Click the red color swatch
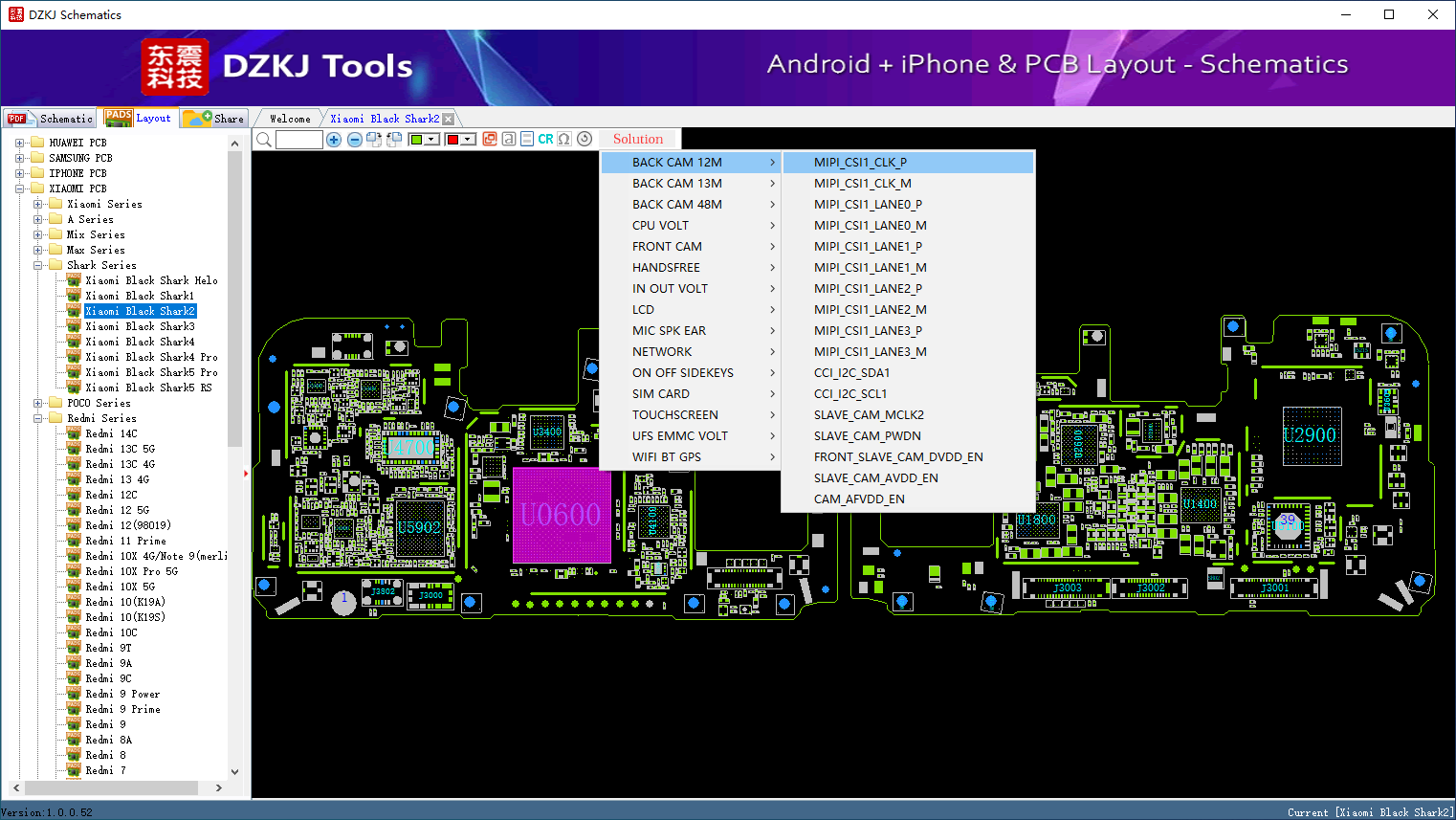Image resolution: width=1456 pixels, height=820 pixels. 452,140
